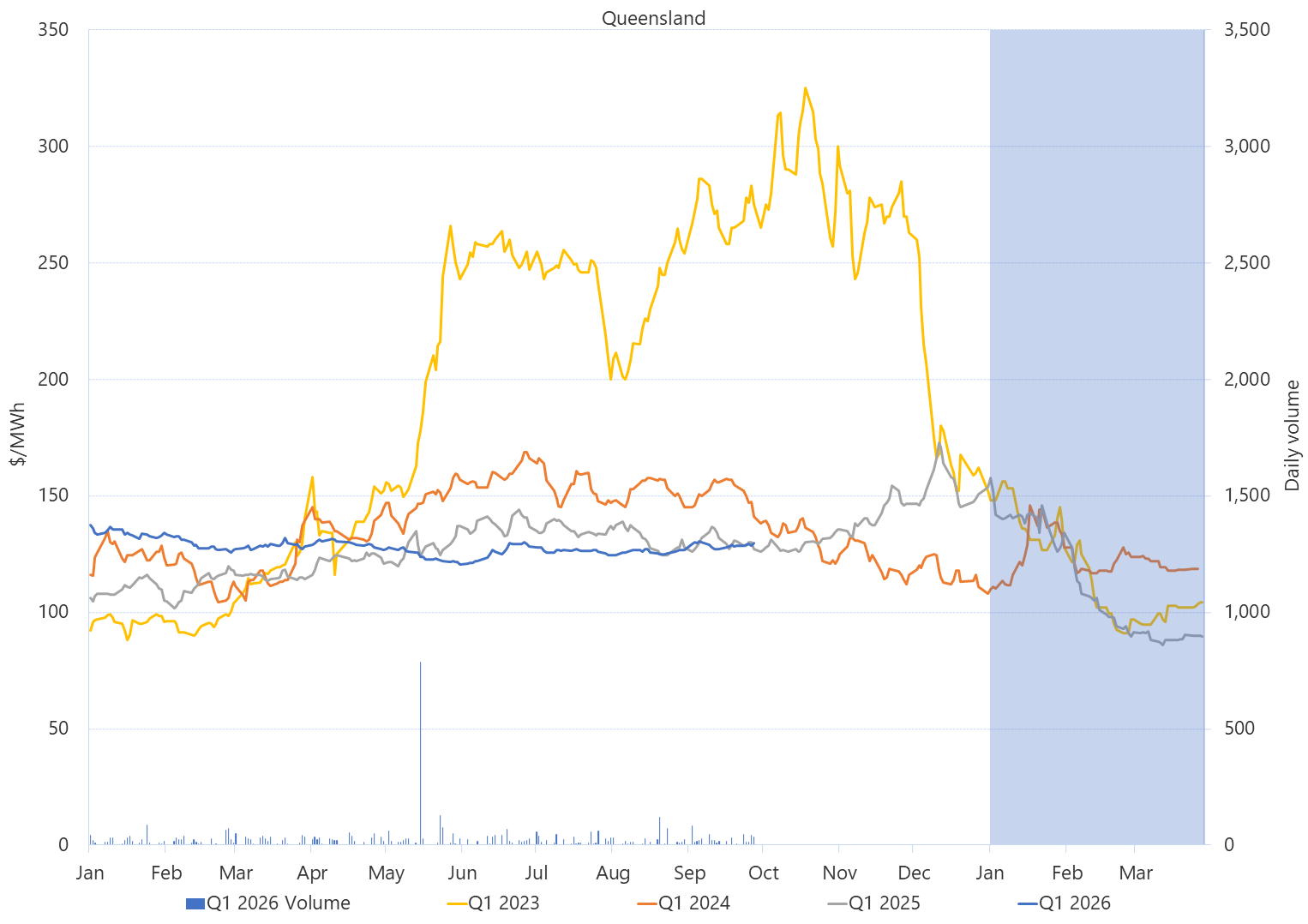Click the 200 left axis label

tap(53, 379)
